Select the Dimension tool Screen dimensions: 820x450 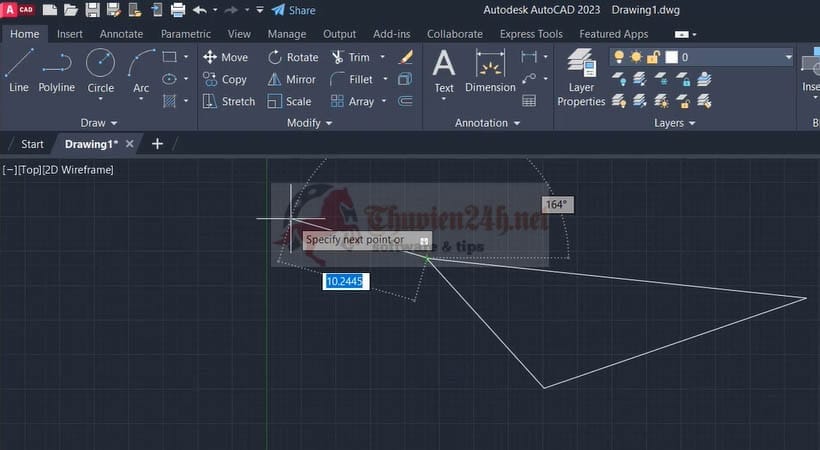tap(490, 71)
